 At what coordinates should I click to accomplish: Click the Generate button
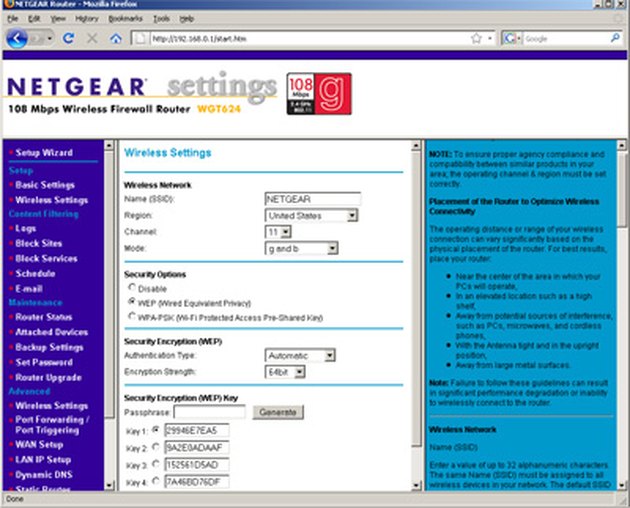point(278,412)
